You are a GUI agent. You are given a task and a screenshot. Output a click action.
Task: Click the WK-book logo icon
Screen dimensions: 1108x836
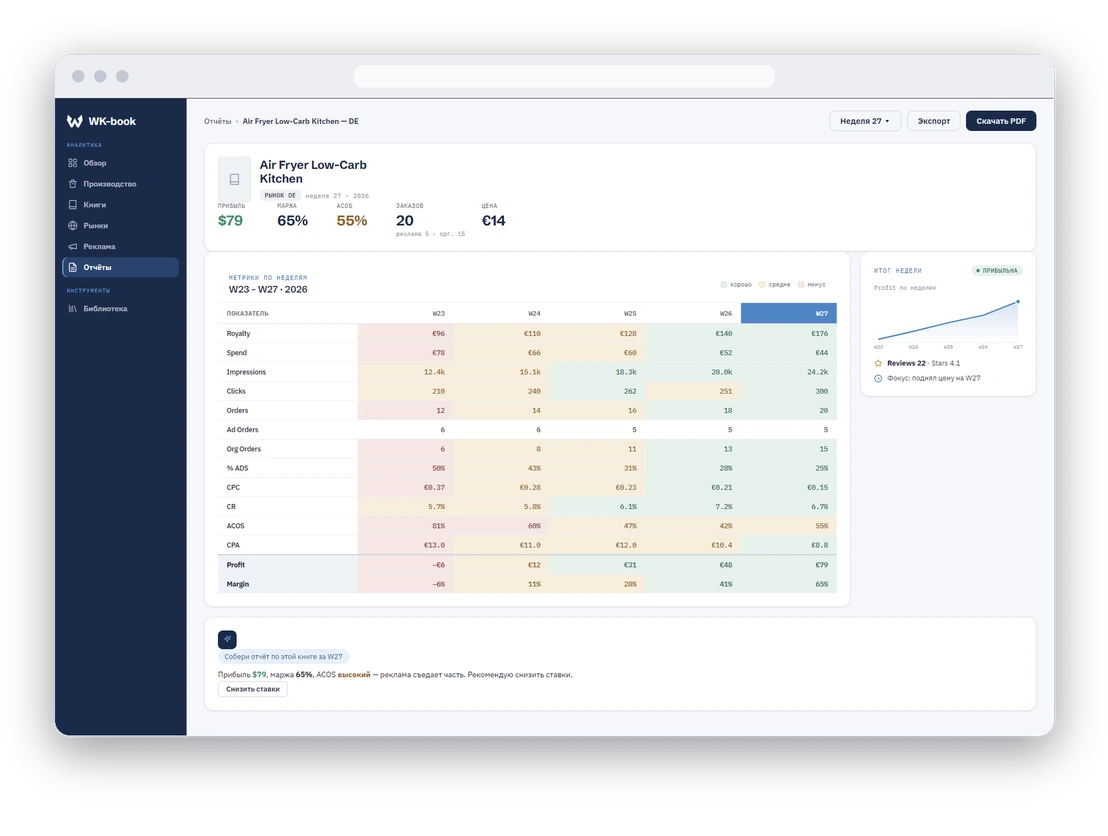74,121
